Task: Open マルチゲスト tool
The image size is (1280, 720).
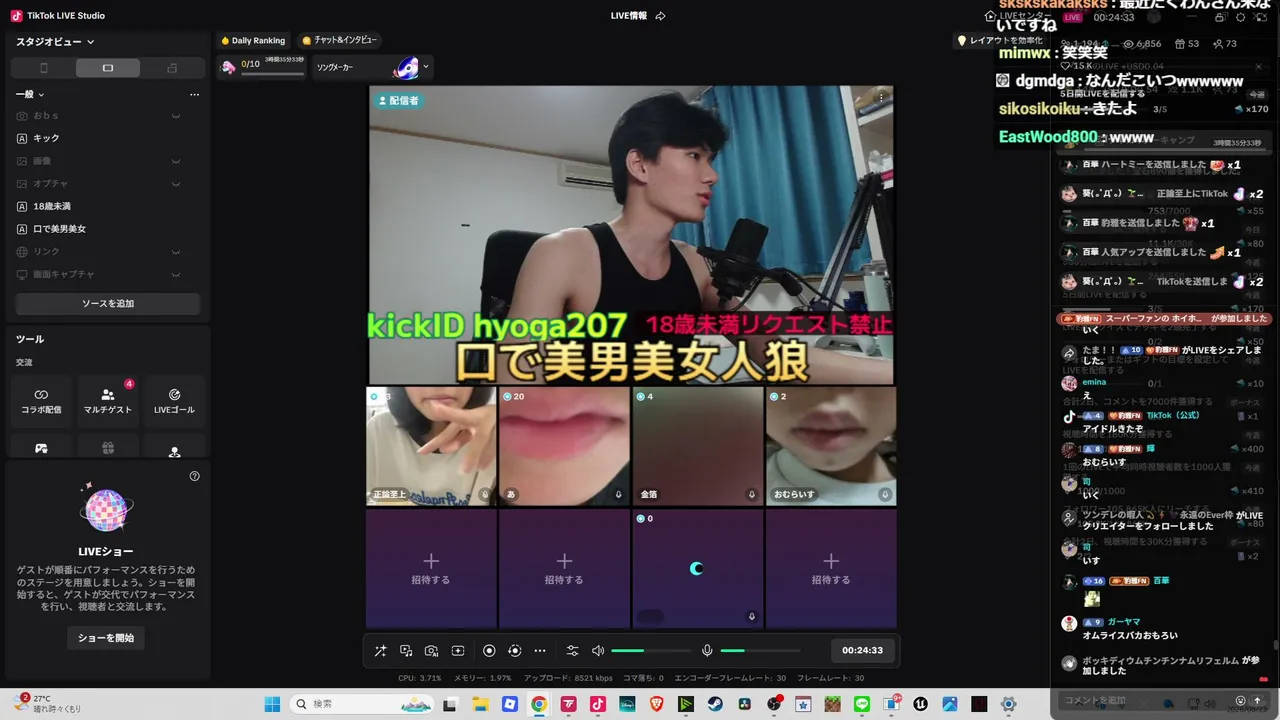Action: (108, 401)
